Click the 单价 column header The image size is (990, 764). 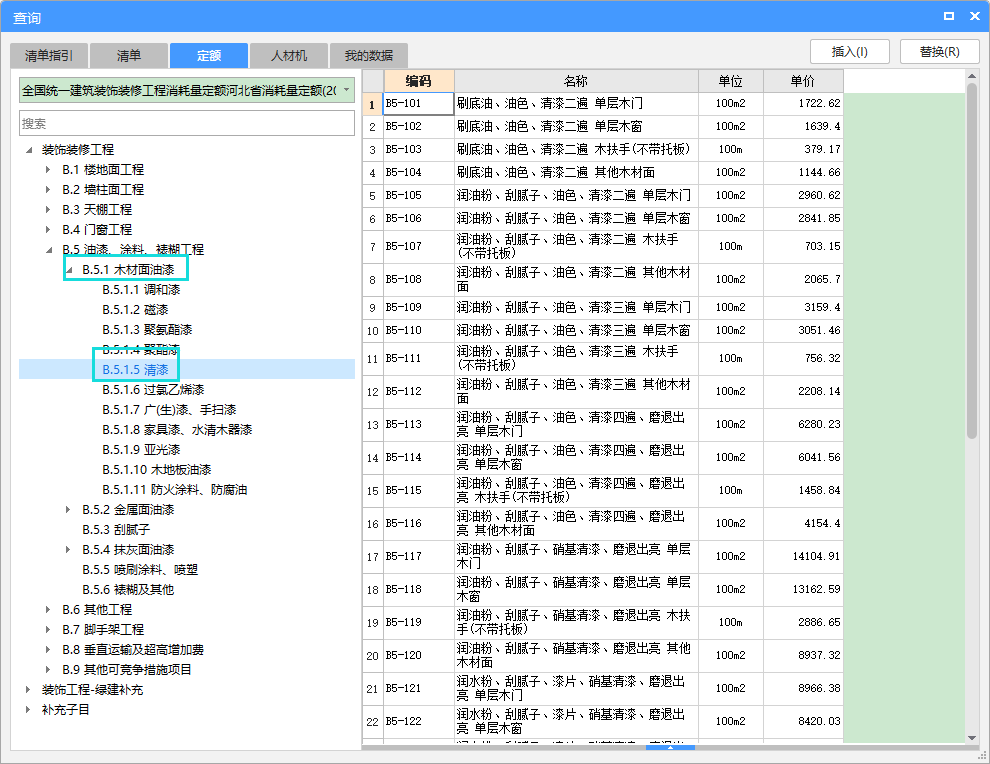pos(803,81)
